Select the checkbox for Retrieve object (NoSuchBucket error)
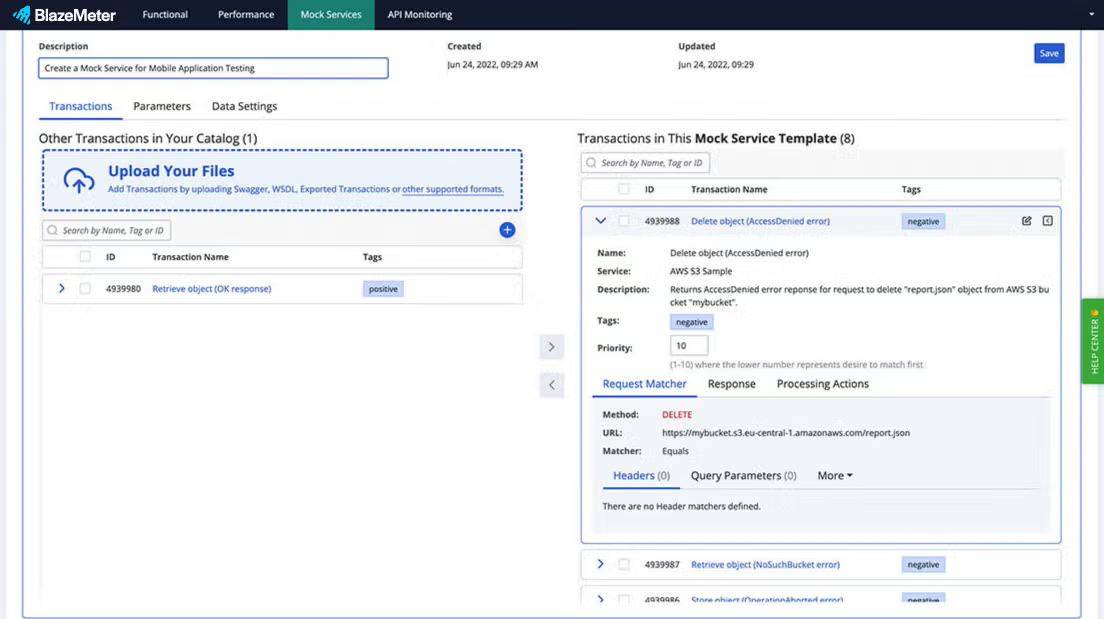Viewport: 1104px width, 619px height. pos(624,564)
